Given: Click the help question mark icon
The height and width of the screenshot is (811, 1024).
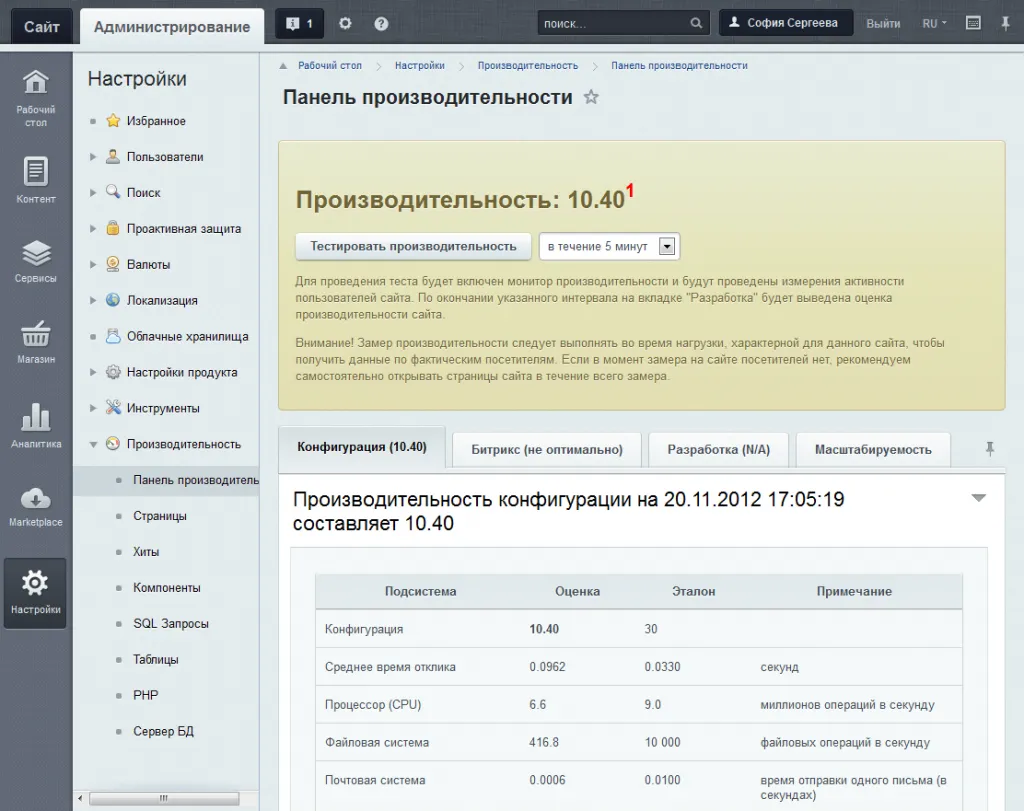Looking at the screenshot, I should [381, 24].
